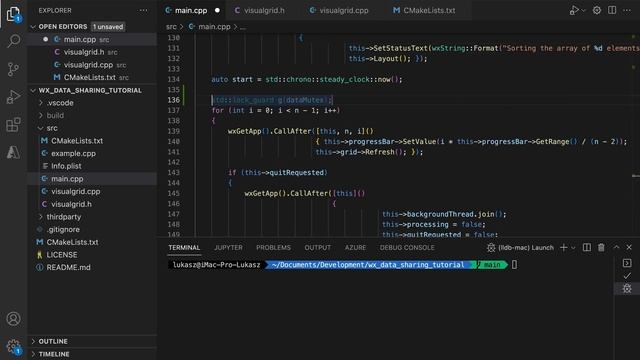Open the new terminal profile dropdown
640x360 pixels.
coord(573,248)
